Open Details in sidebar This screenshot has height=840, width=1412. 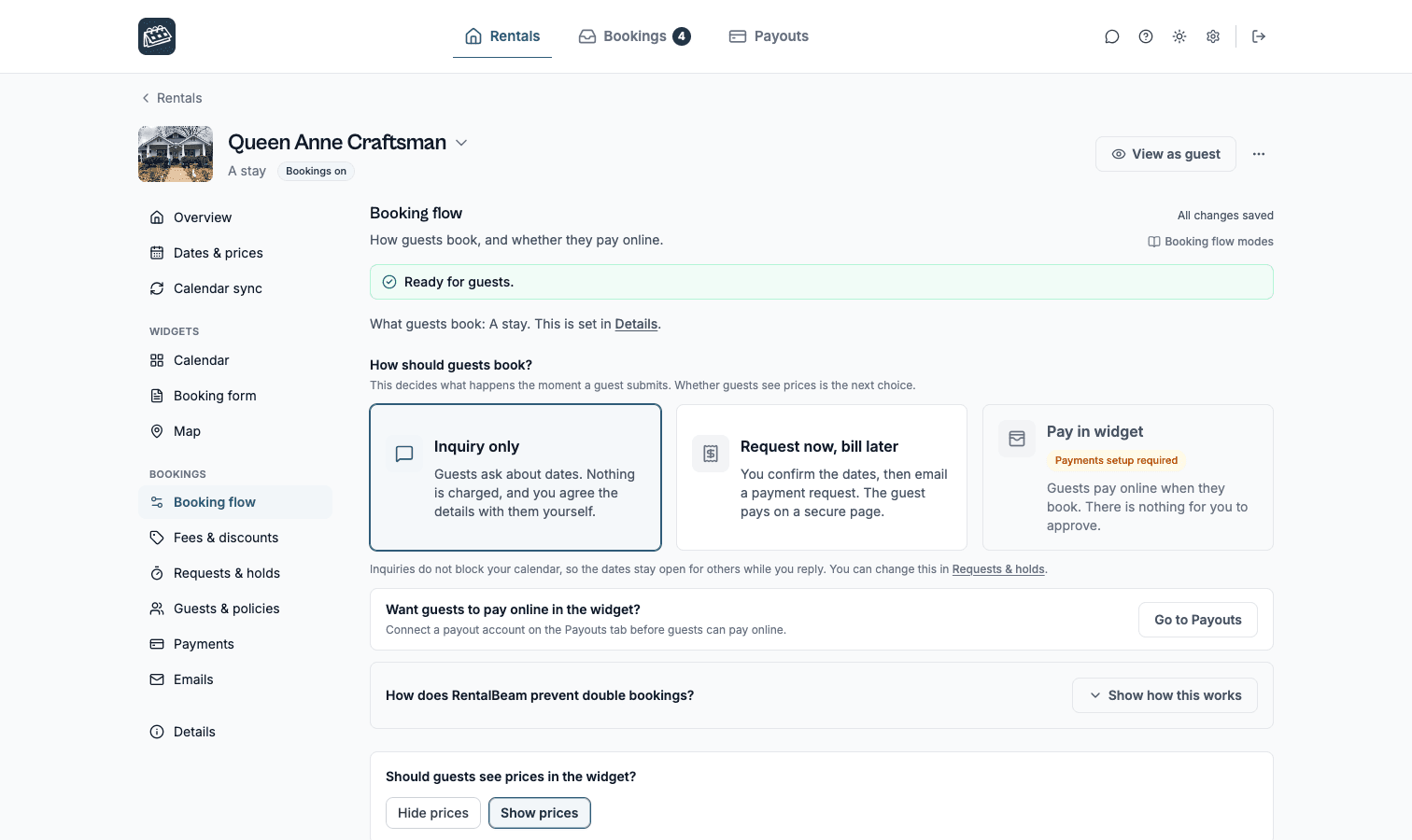(235, 732)
